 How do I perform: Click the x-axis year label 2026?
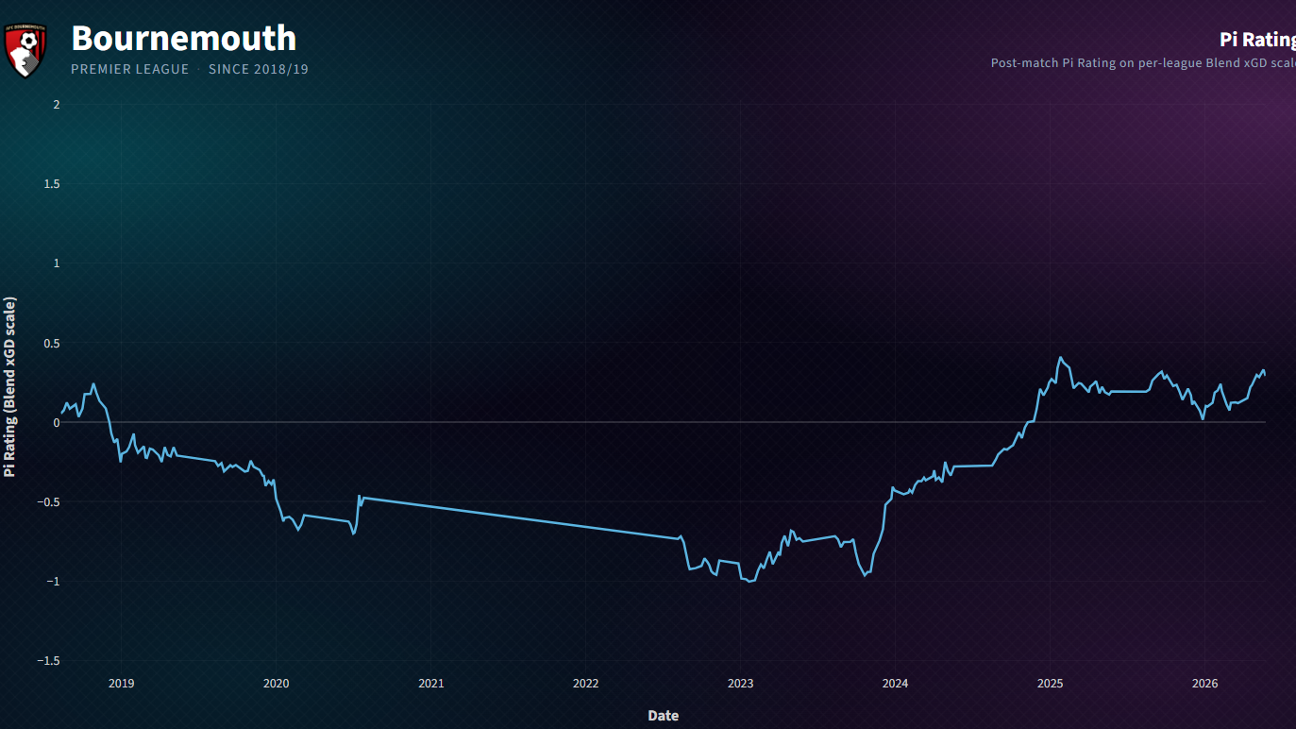(1205, 684)
